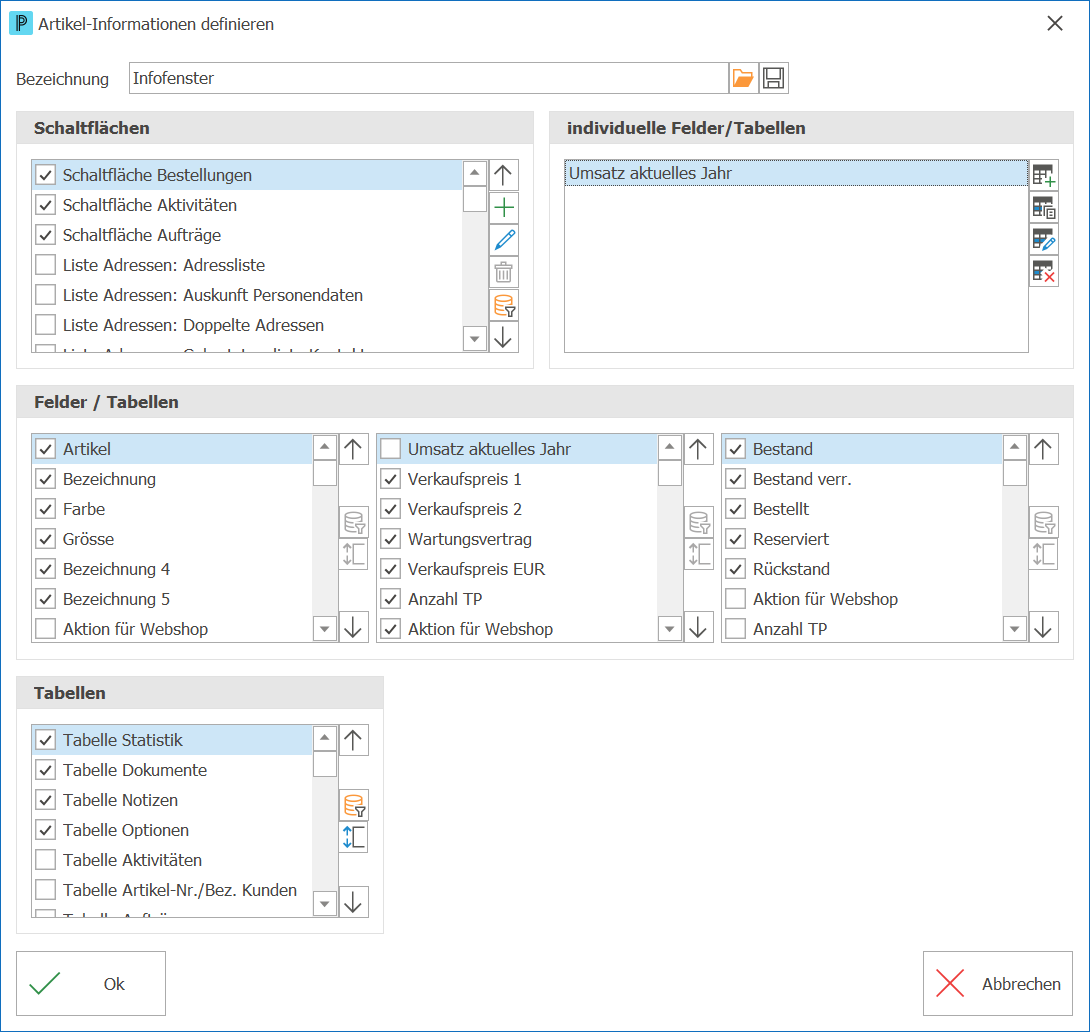
Task: Move Tabellen entry down with arrow
Action: [354, 901]
